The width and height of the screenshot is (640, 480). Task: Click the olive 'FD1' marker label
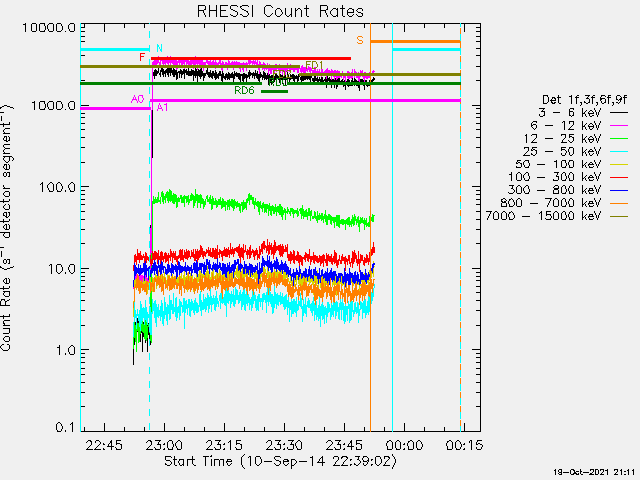pyautogui.click(x=314, y=65)
